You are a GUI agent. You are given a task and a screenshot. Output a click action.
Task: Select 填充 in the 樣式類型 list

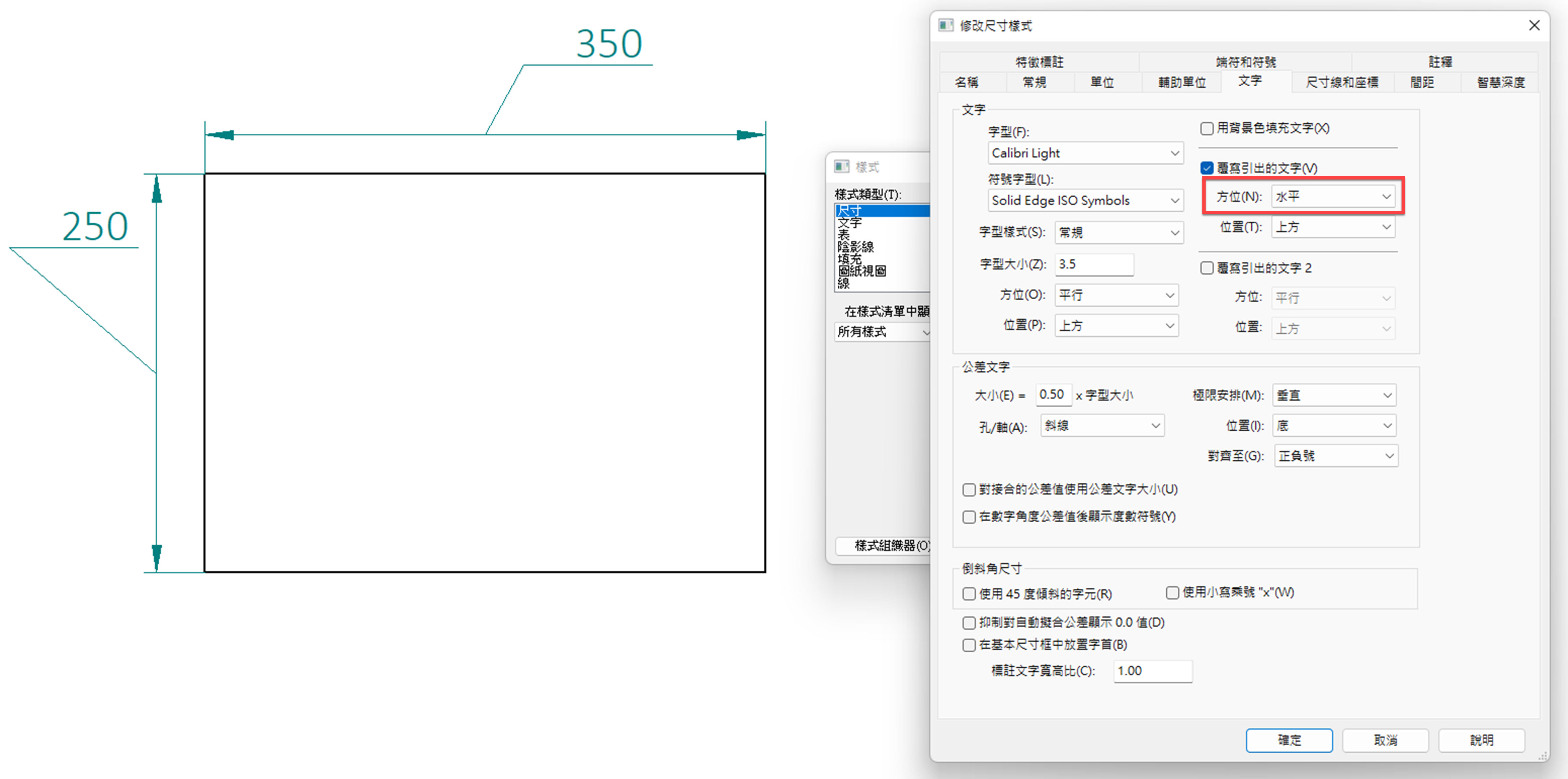click(x=882, y=259)
